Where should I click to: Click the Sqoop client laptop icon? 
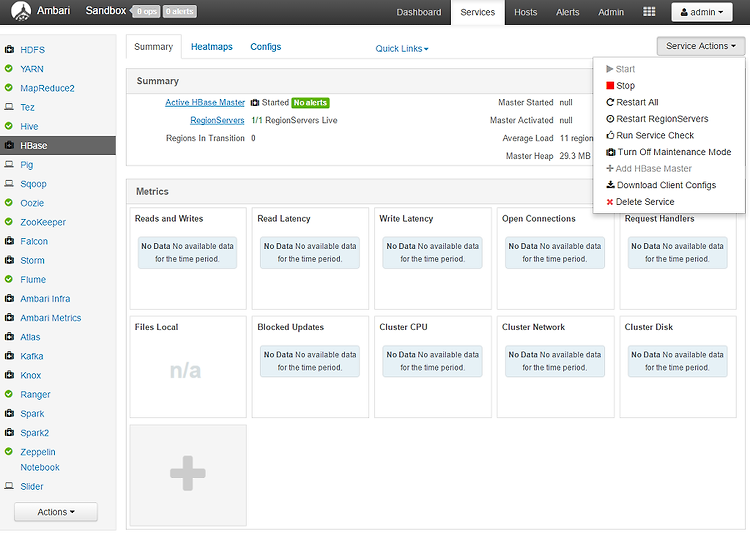(9, 183)
